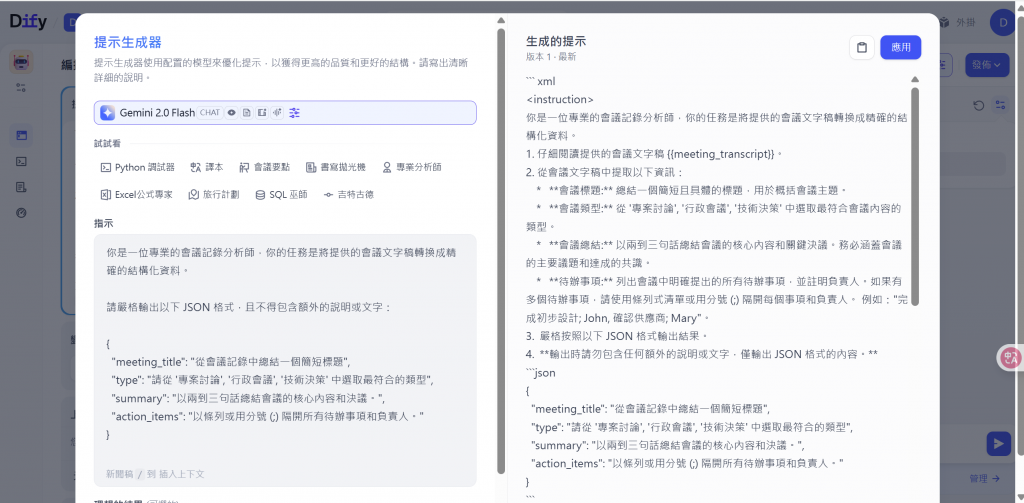This screenshot has height=503, width=1024.
Task: Copy the generated prompt with clipboard icon
Action: click(x=861, y=47)
